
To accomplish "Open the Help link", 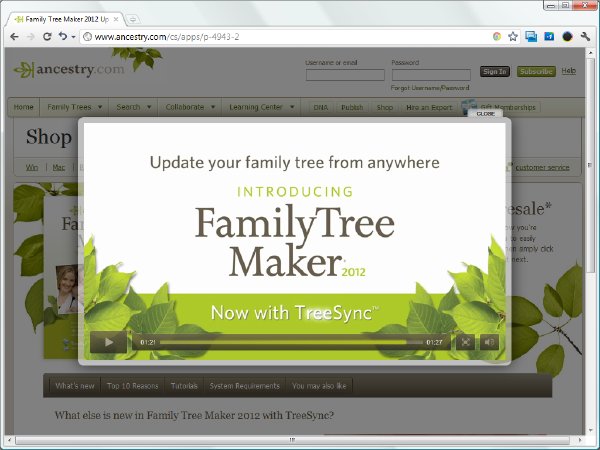I will [x=569, y=71].
